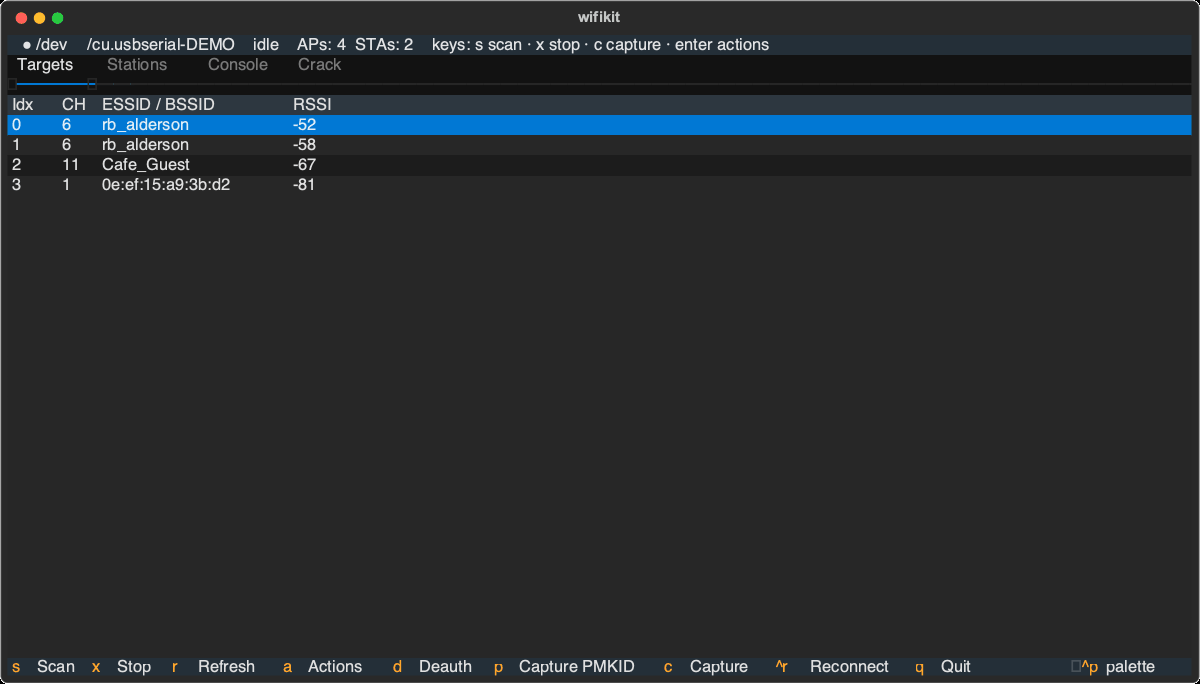Select the Cafe_Guest network row

(599, 165)
